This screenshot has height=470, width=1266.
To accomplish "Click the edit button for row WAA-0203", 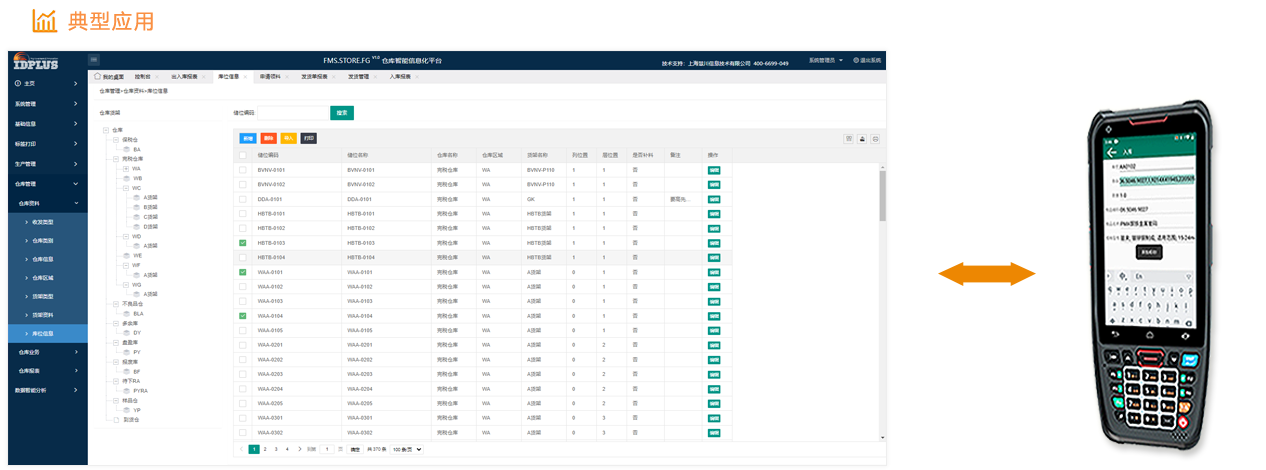I will [714, 374].
